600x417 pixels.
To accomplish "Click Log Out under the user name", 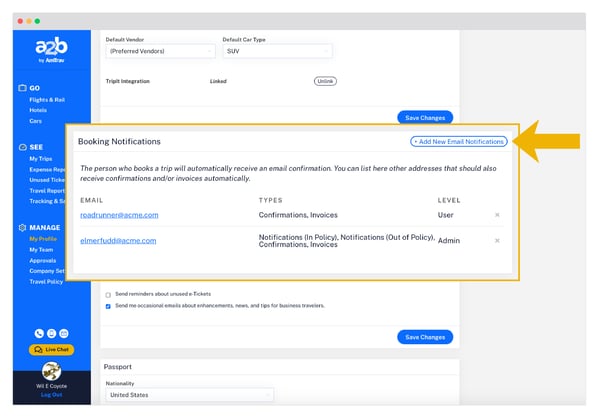I will [51, 394].
